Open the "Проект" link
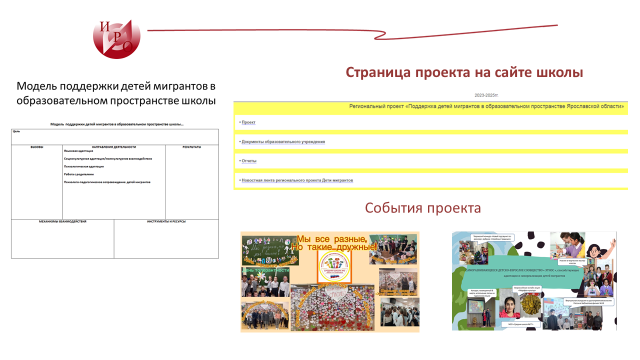Image resolution: width=640 pixels, height=360 pixels. pyautogui.click(x=248, y=122)
